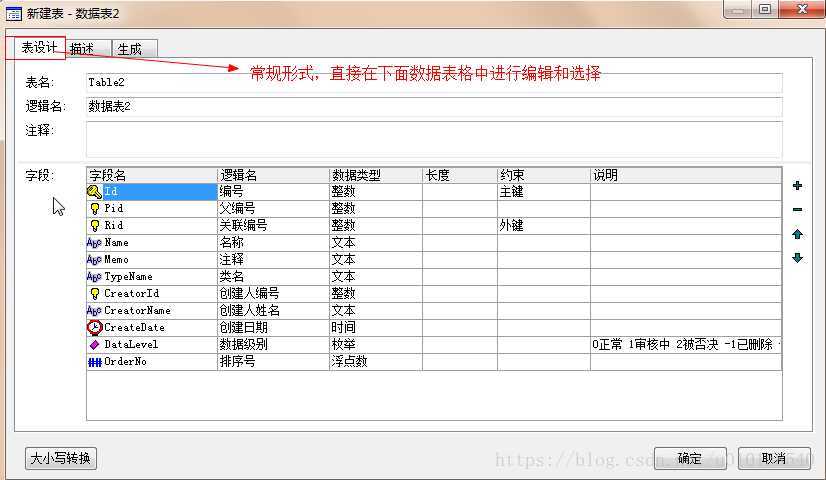
Task: Click the 编号 logical name cell
Action: point(273,192)
